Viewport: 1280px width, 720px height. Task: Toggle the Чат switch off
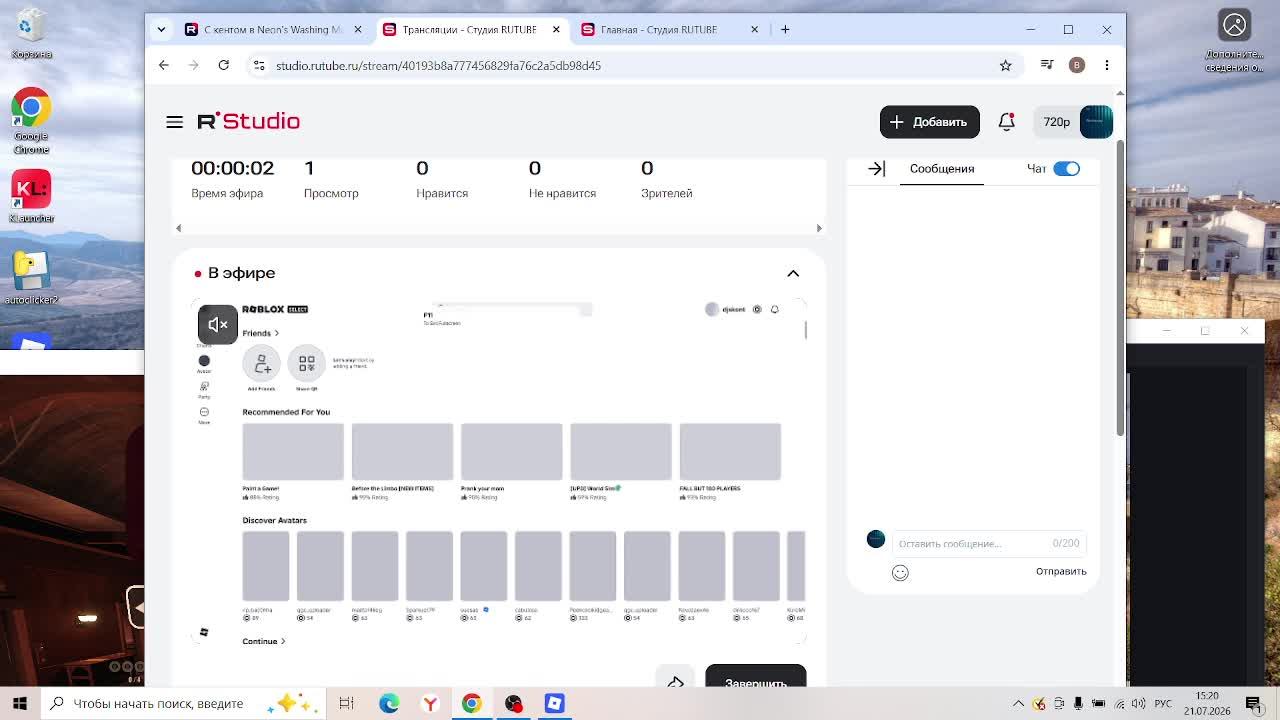click(1066, 168)
